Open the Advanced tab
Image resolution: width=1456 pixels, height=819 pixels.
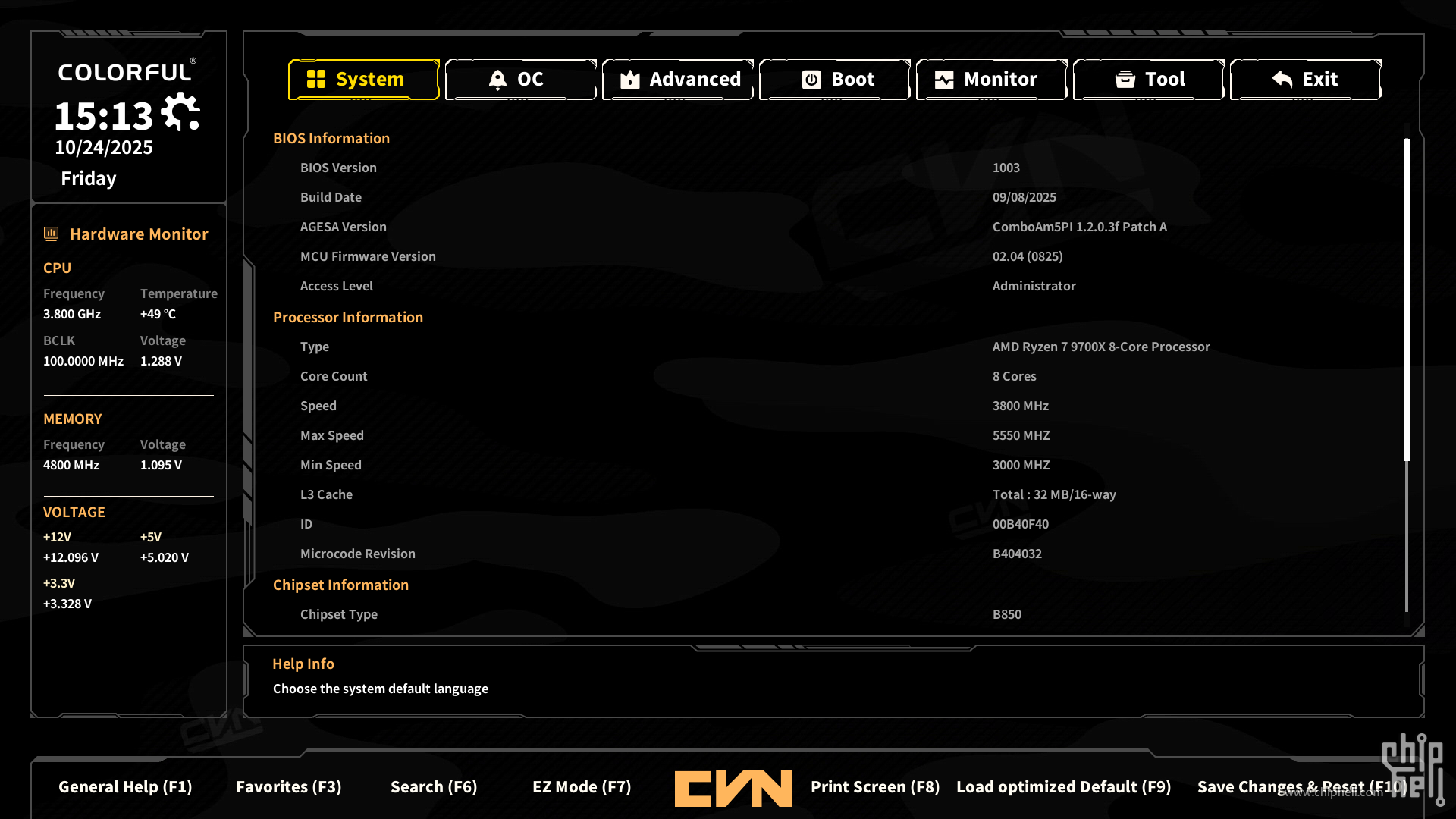click(x=694, y=80)
